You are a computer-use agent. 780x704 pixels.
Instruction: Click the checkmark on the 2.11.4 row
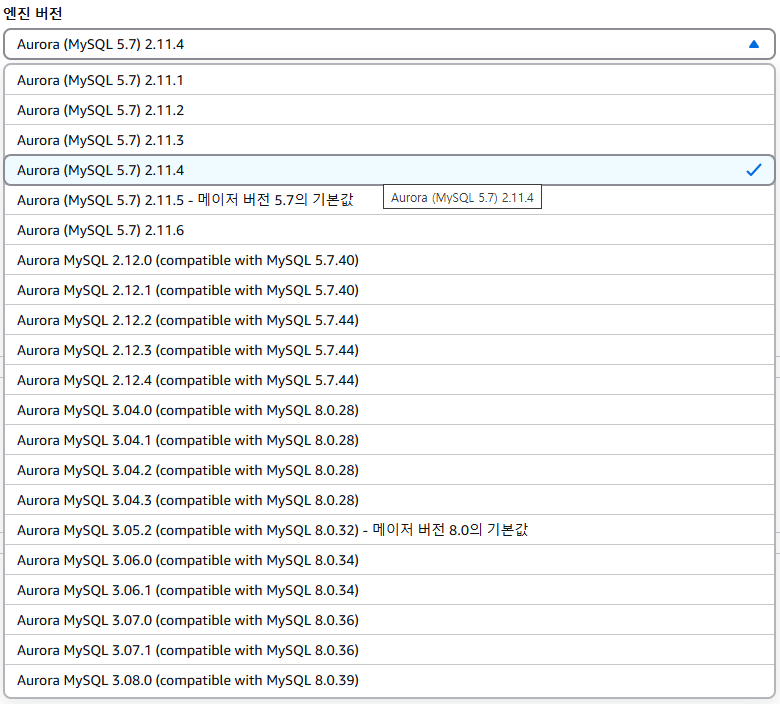[x=754, y=170]
